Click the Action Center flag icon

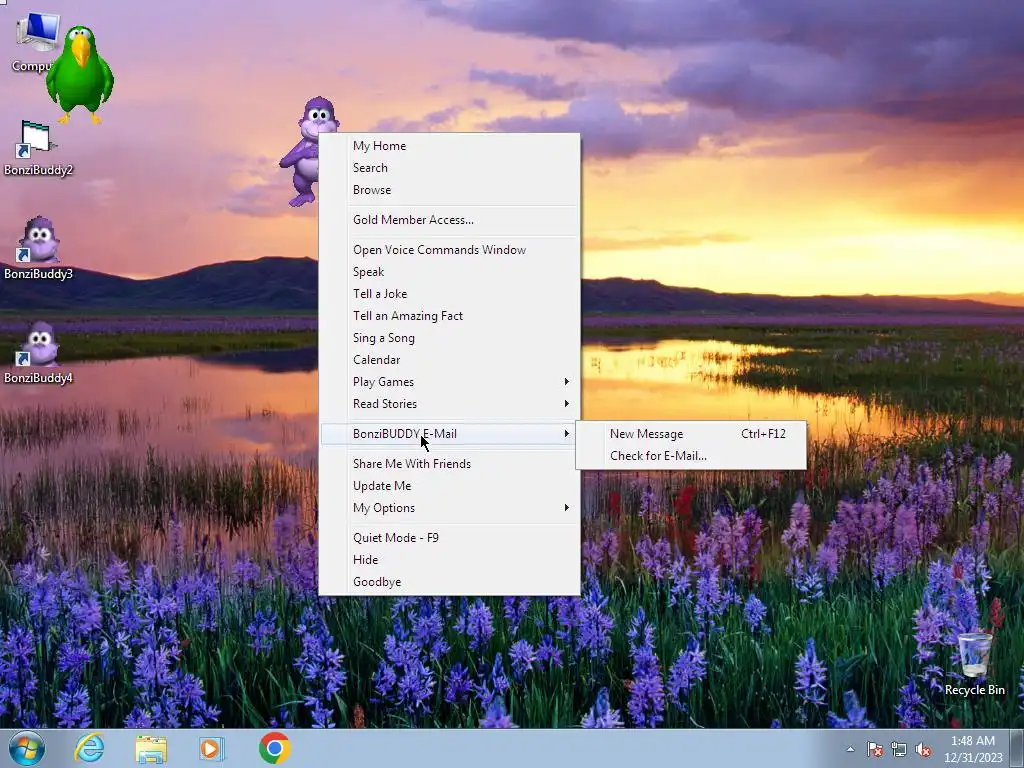click(x=874, y=749)
